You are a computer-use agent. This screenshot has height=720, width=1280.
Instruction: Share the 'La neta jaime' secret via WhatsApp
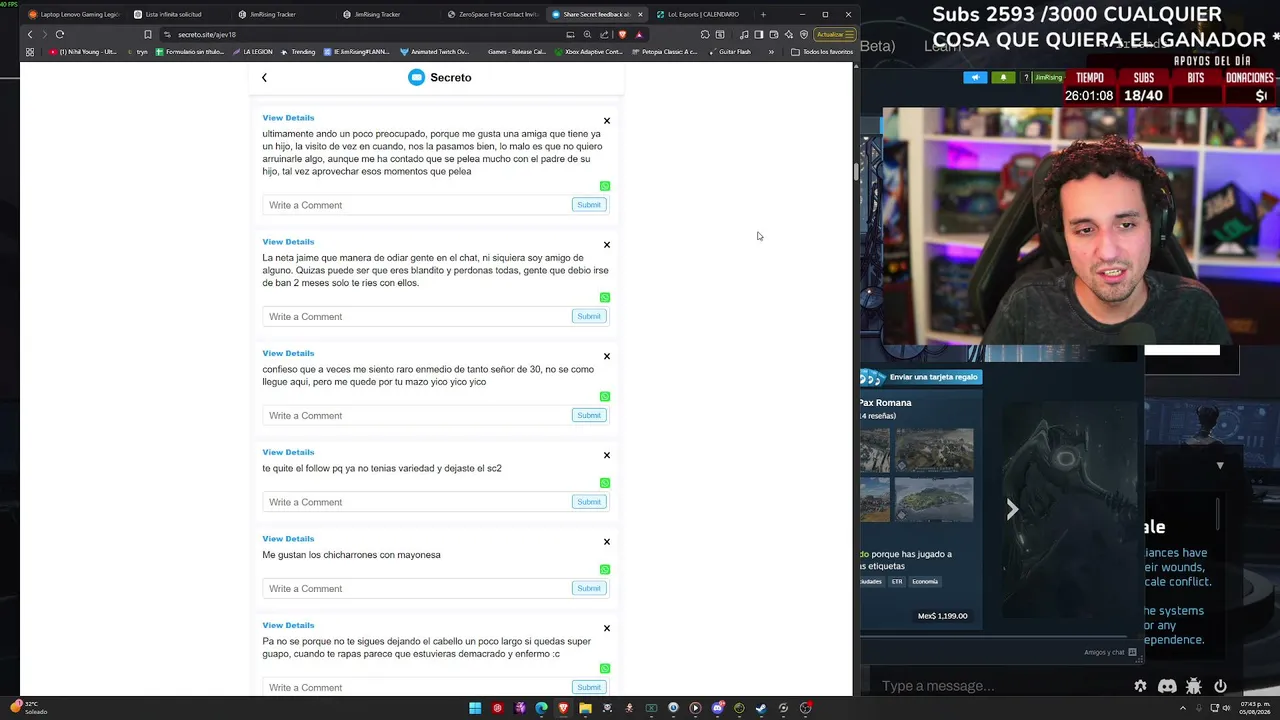605,297
